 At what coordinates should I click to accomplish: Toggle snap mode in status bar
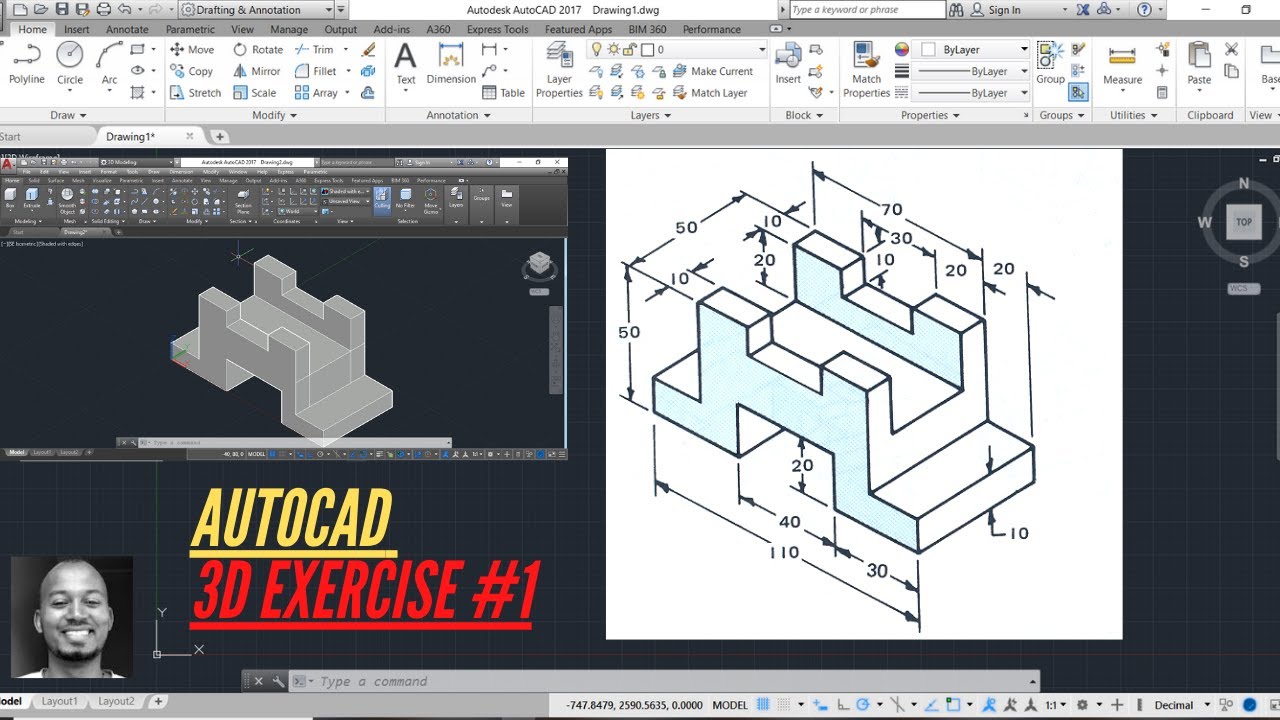point(784,705)
